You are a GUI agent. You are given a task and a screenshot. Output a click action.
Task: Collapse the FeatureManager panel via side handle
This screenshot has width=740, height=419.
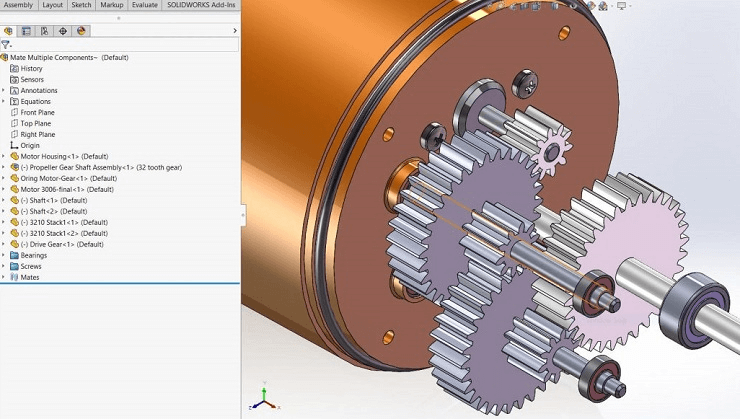pyautogui.click(x=243, y=215)
